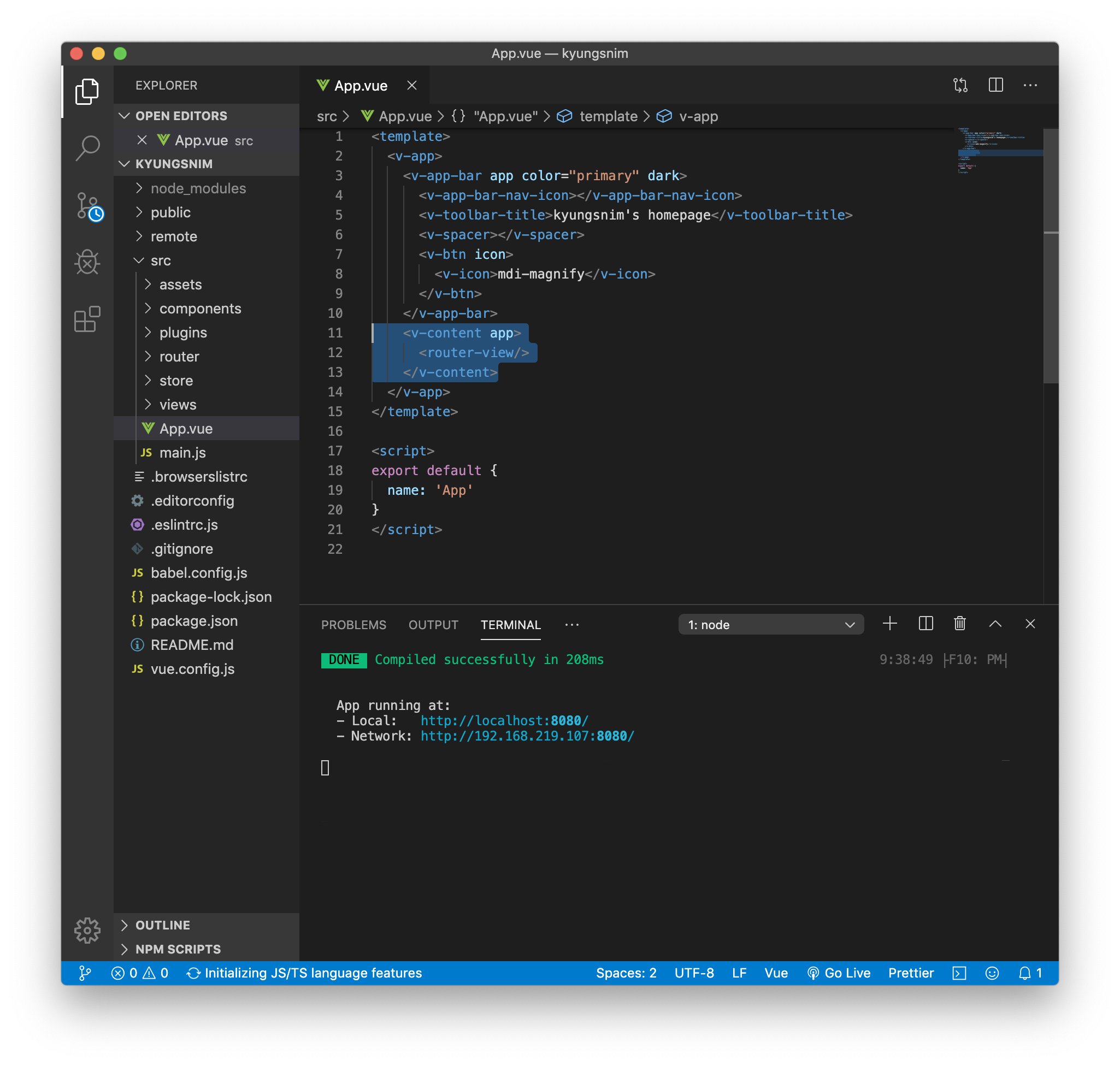Click the Open Changes compare icon
1120x1066 pixels.
960,85
